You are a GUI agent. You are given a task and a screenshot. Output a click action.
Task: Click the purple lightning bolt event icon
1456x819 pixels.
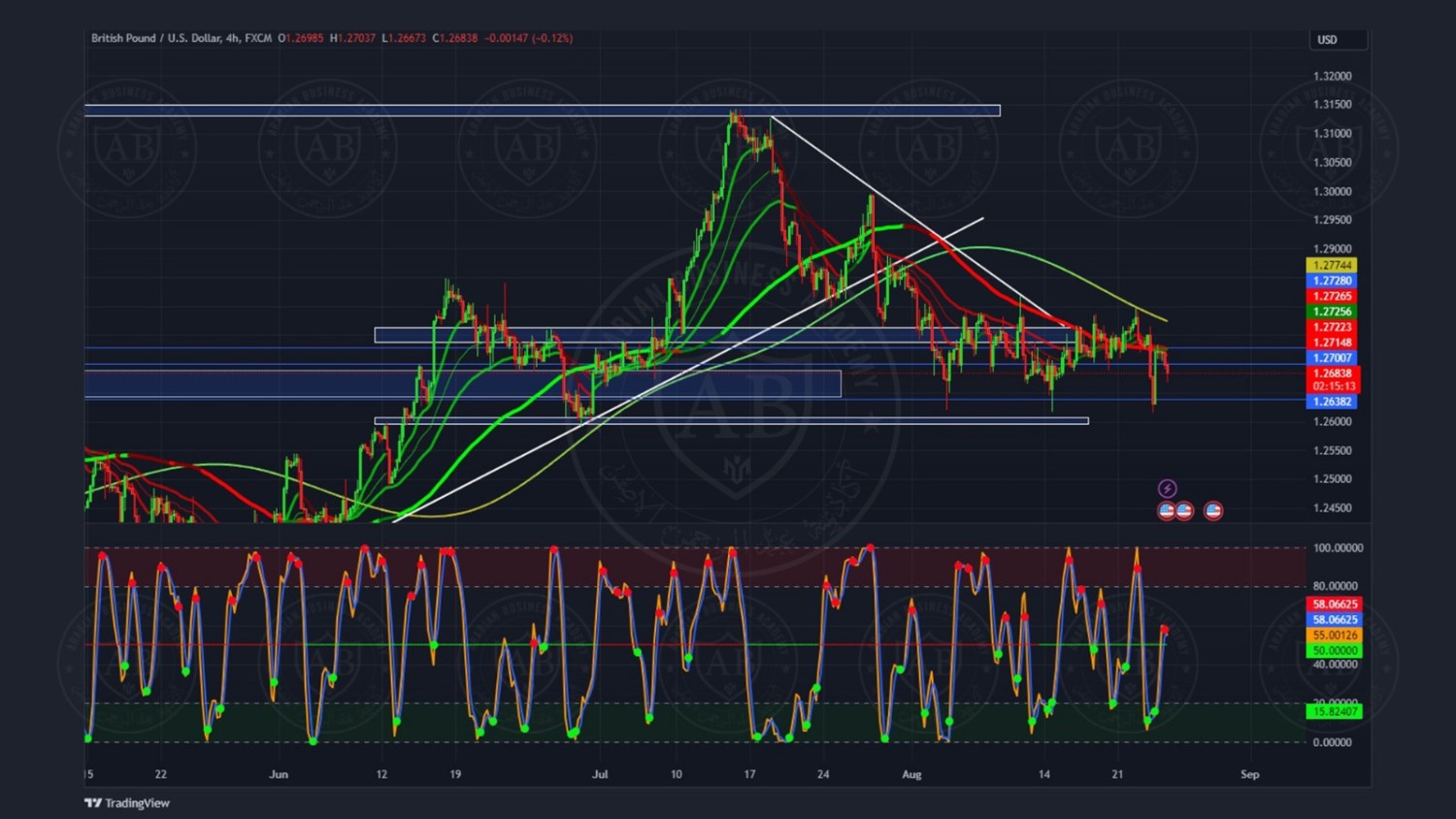coord(1168,489)
